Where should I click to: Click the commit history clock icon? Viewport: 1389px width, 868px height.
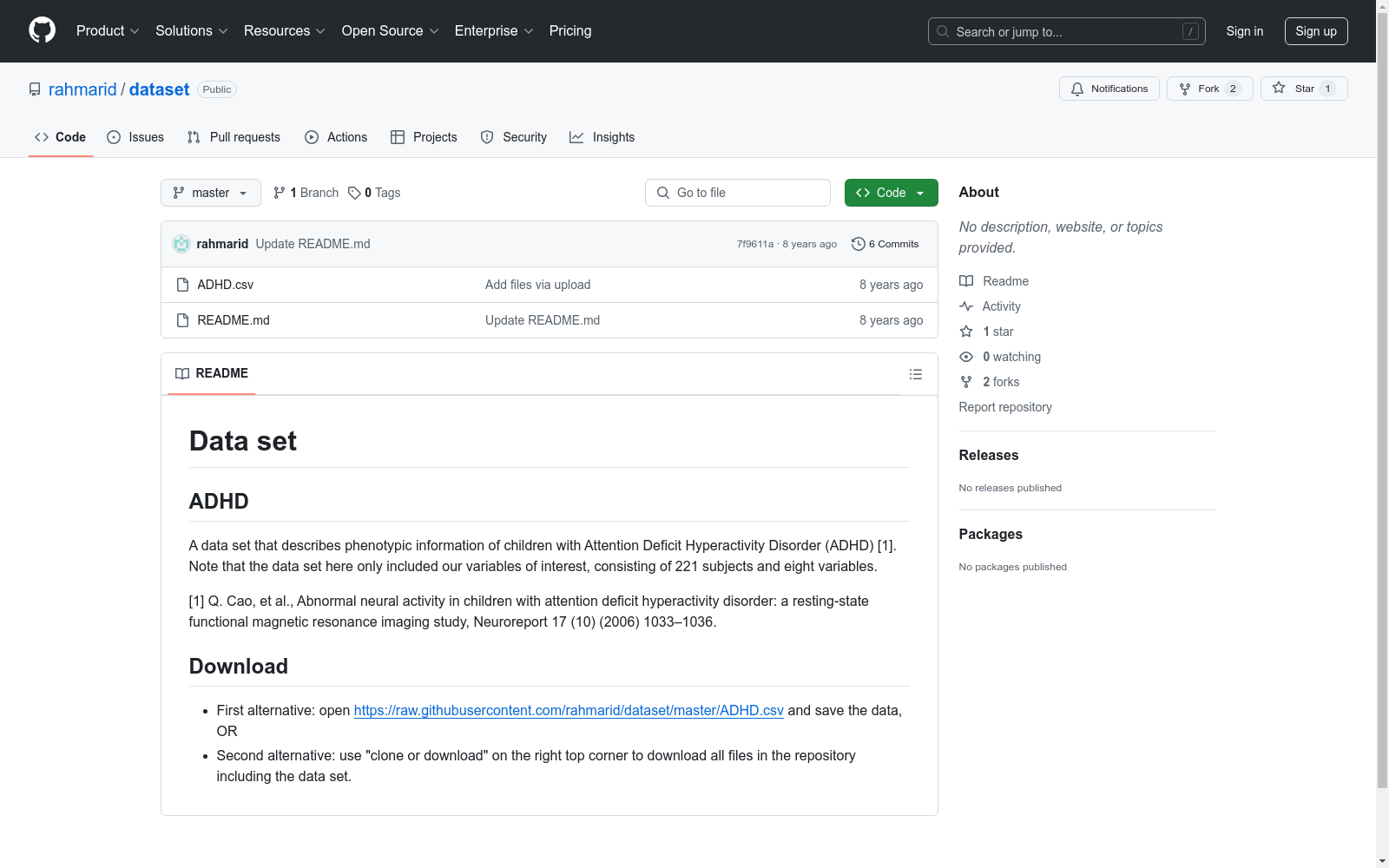858,244
